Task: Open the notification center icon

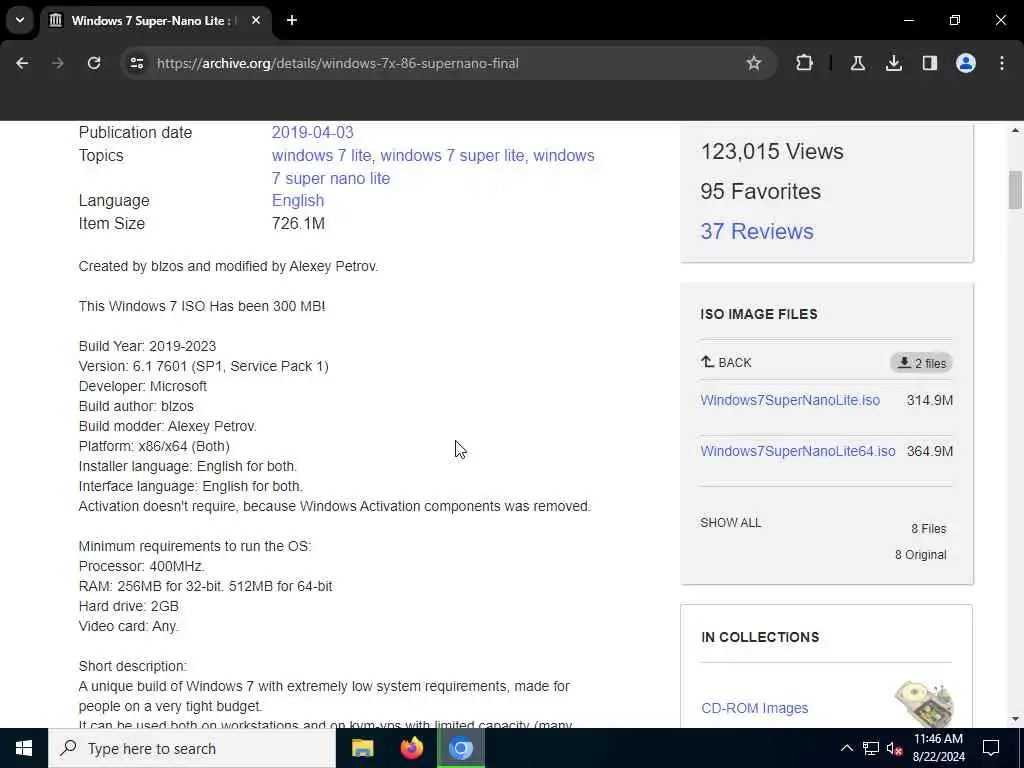Action: click(x=991, y=748)
